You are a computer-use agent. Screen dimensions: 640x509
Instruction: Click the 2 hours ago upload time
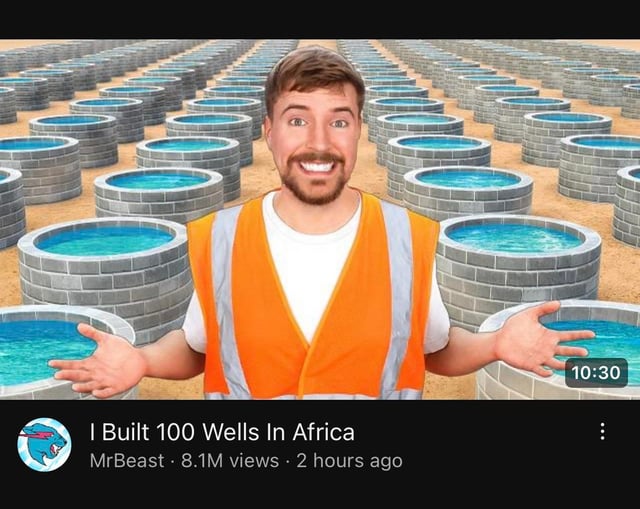click(349, 461)
